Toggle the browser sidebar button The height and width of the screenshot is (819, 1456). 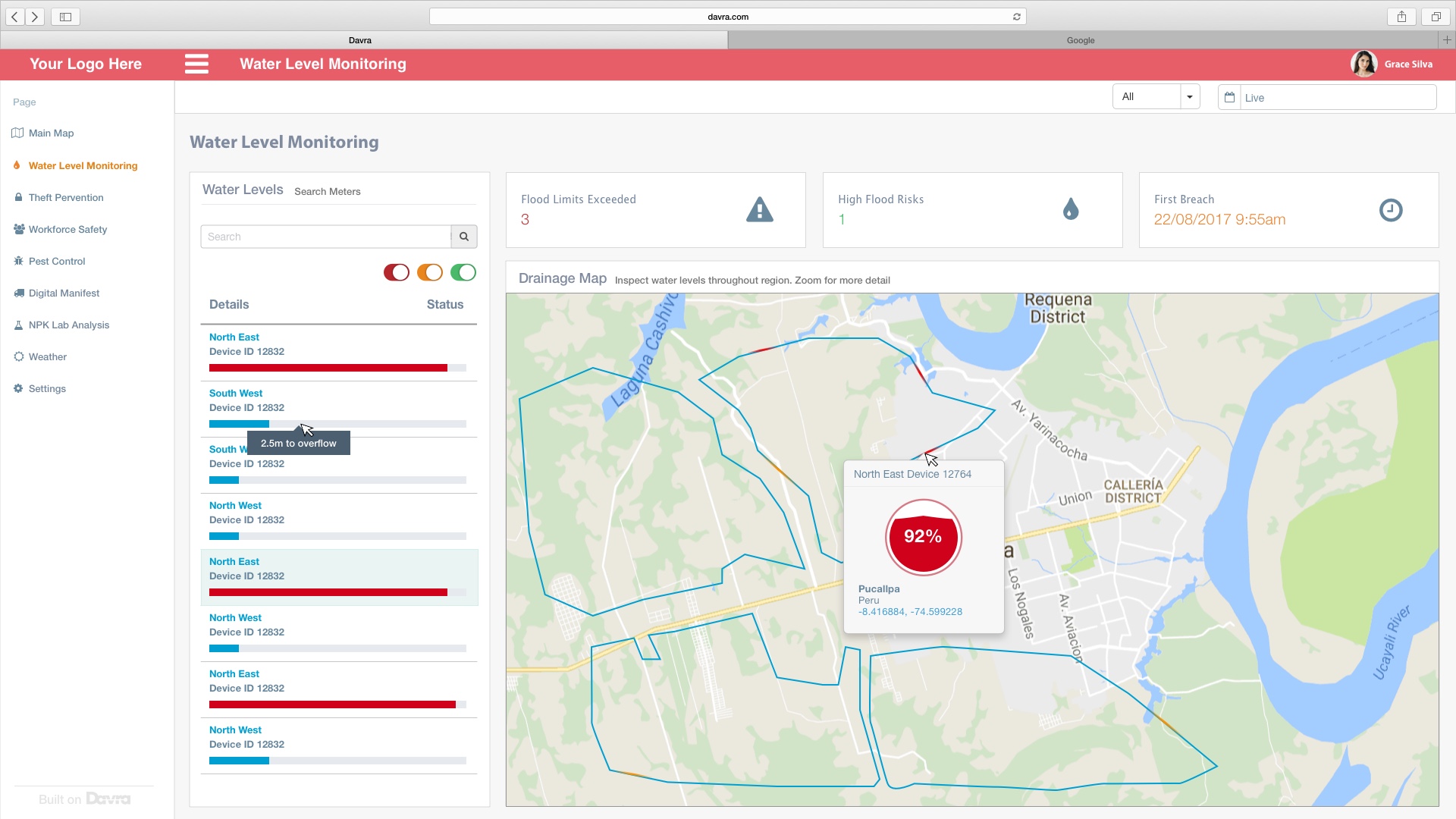pyautogui.click(x=65, y=16)
